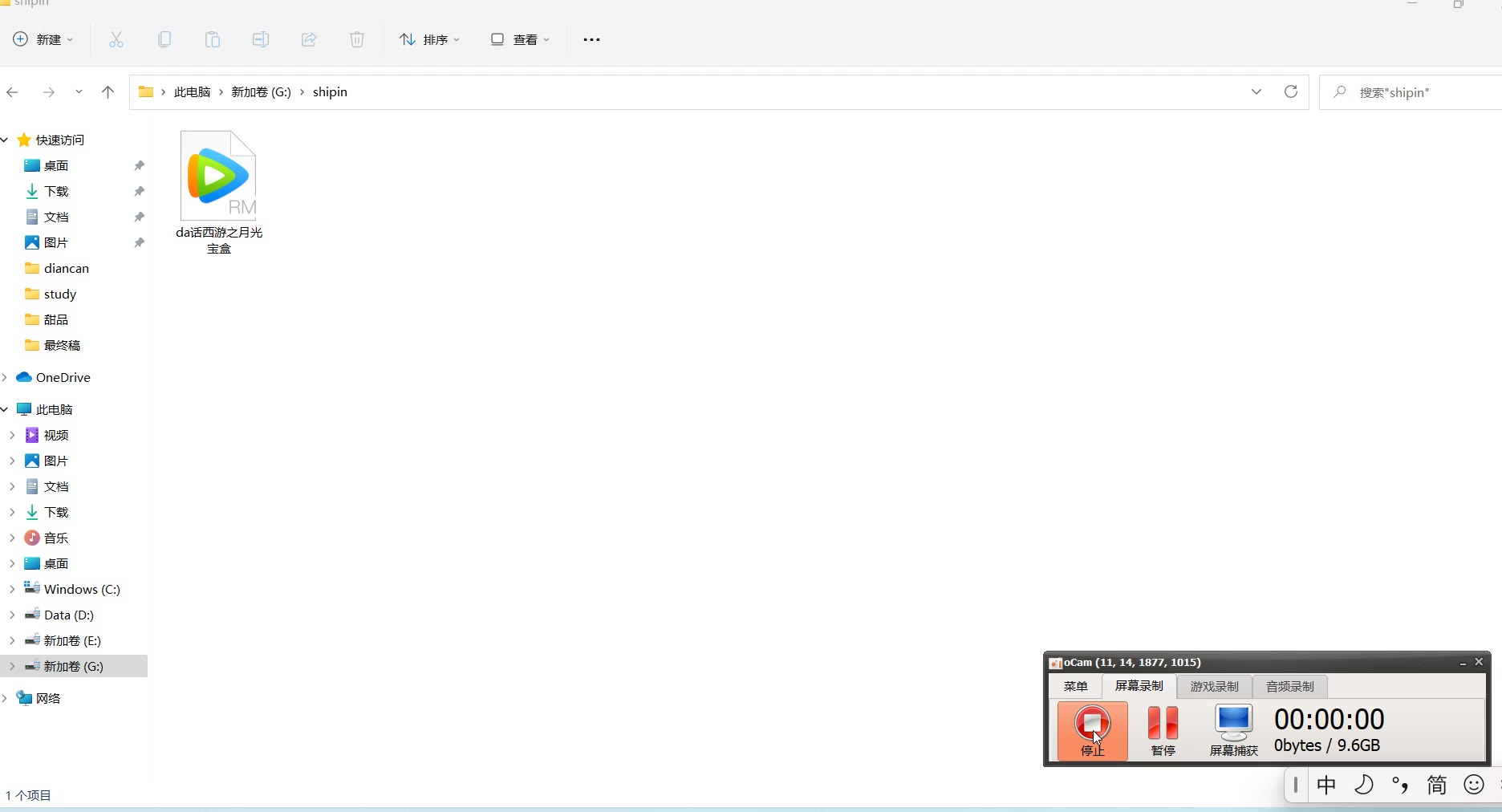Go up one folder level
Image resolution: width=1502 pixels, height=812 pixels.
click(x=108, y=92)
